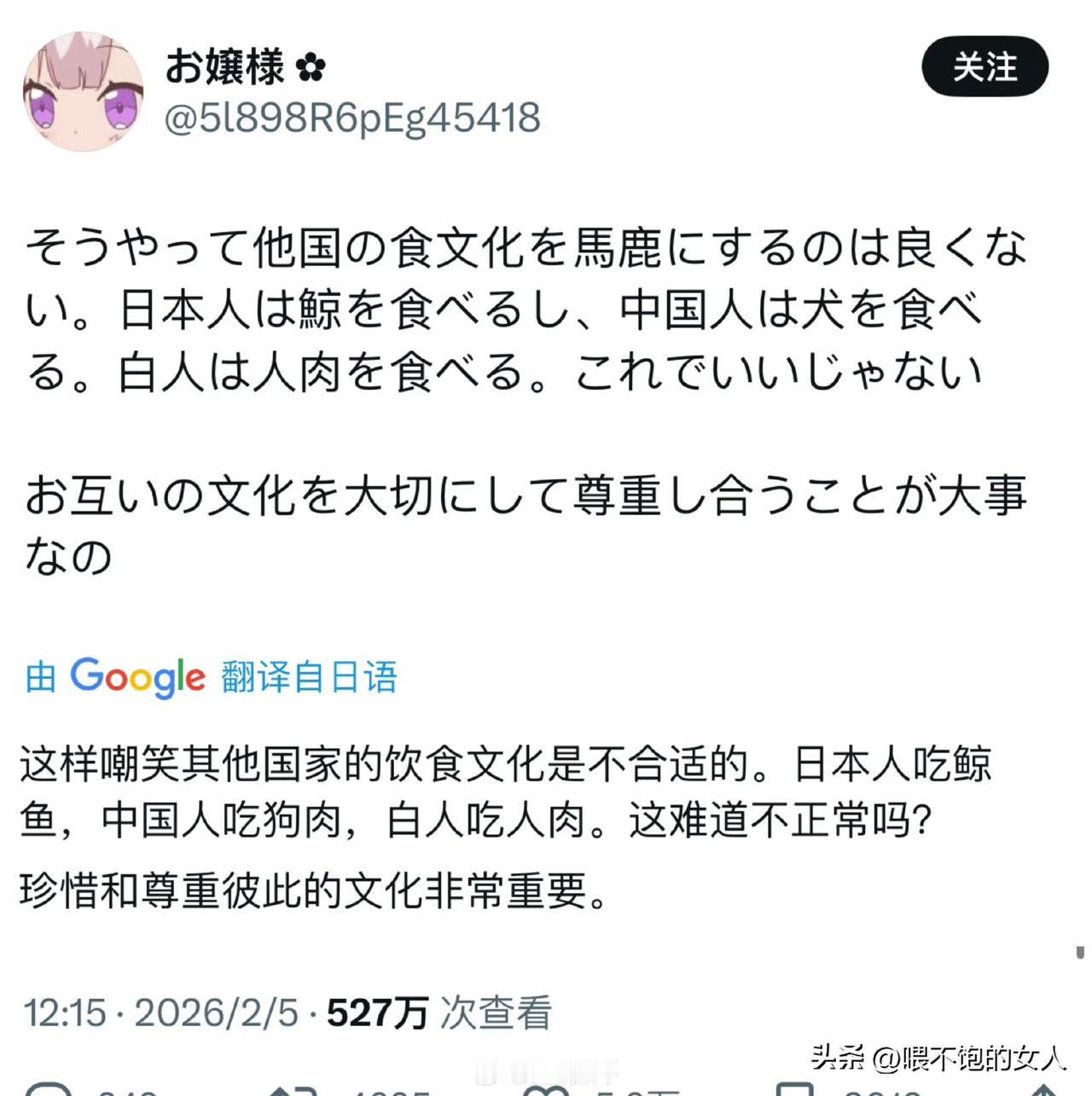Click the 12:15 timestamp
Viewport: 1092px width, 1096px height.
click(x=65, y=1013)
